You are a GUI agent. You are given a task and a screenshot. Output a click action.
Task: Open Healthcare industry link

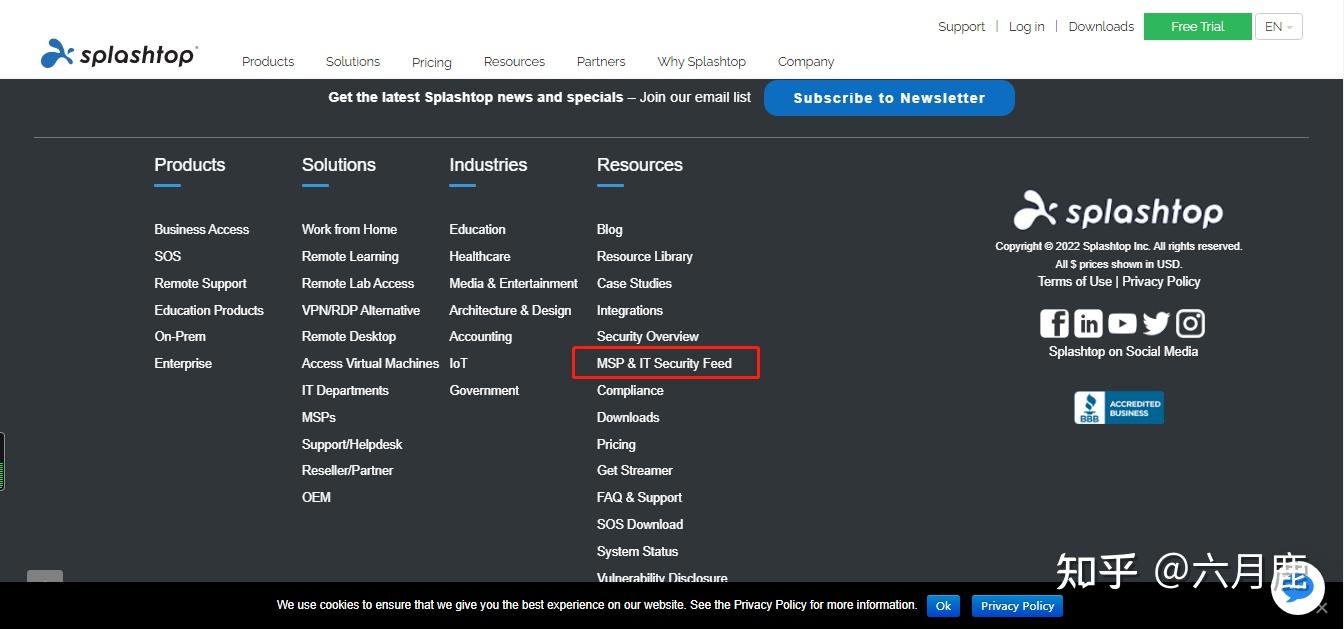coord(480,256)
